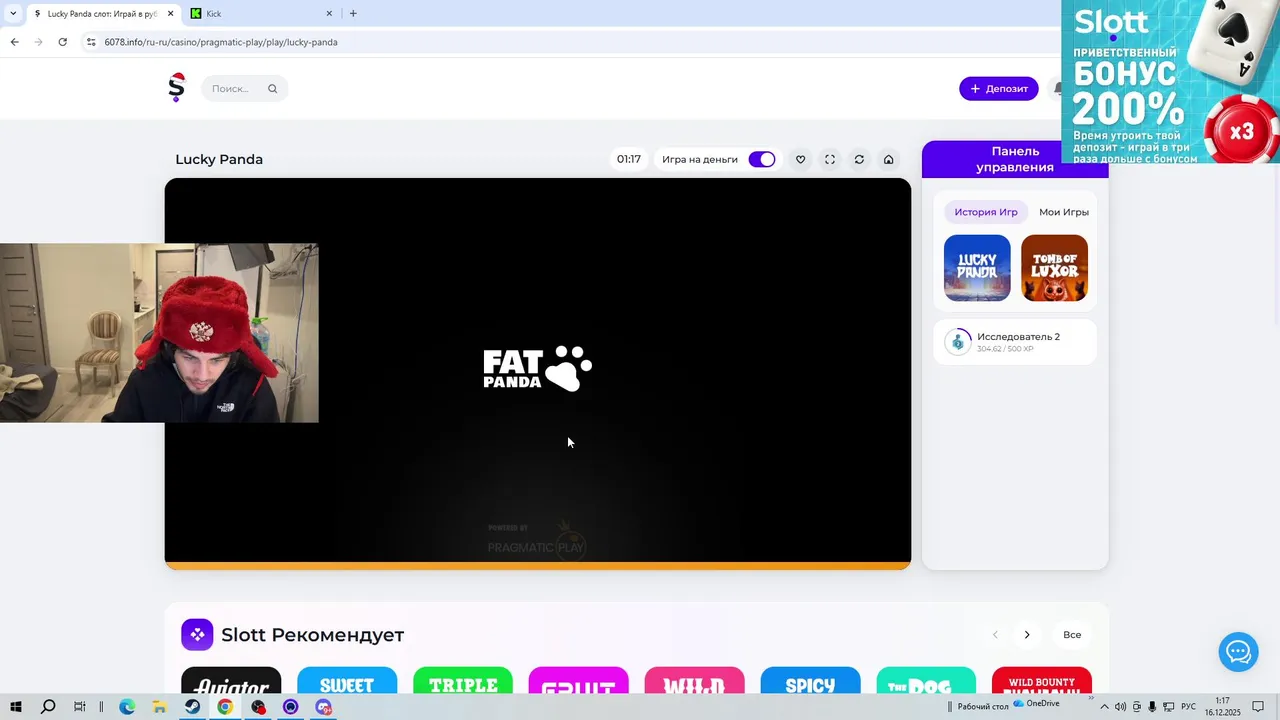
Task: Open the Панель управления header
Action: pyautogui.click(x=1015, y=159)
